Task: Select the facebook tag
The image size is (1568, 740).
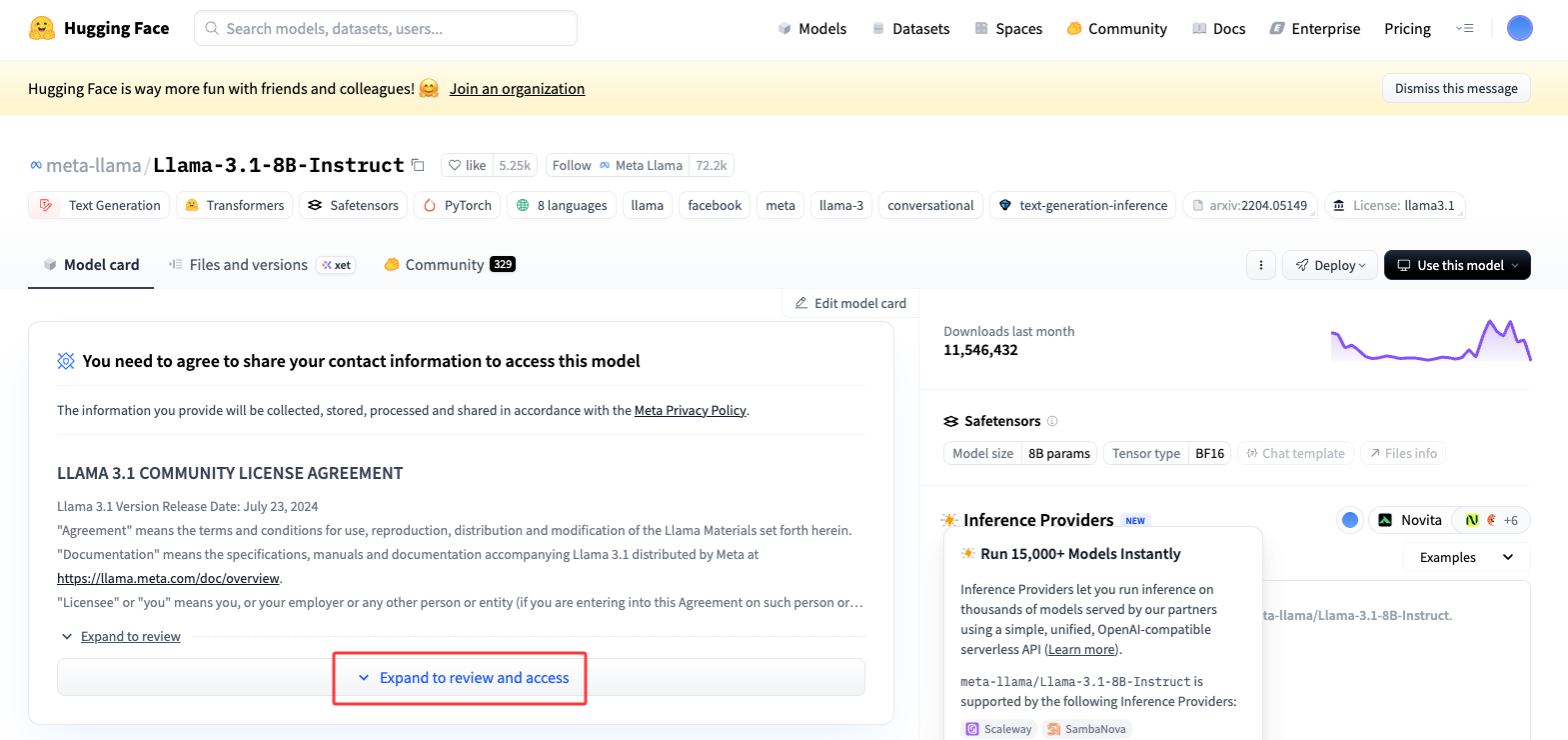Action: click(x=715, y=205)
